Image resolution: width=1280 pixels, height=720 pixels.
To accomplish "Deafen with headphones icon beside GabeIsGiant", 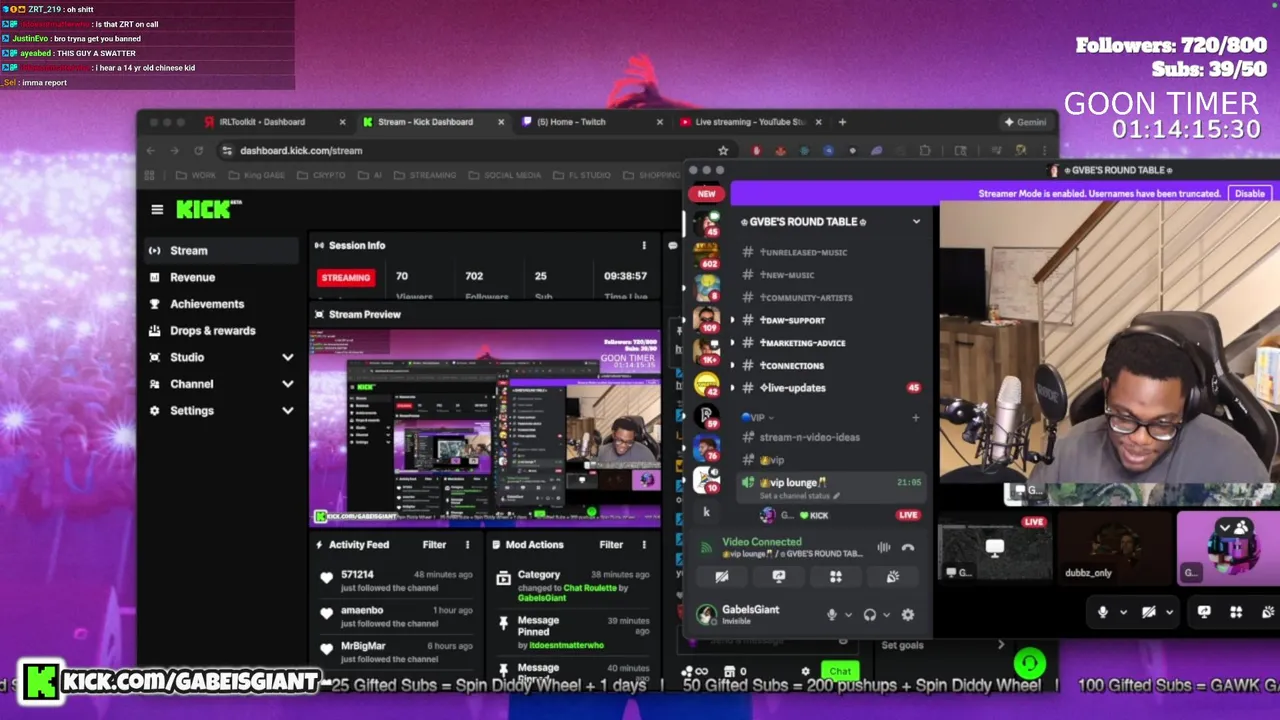I will [870, 615].
